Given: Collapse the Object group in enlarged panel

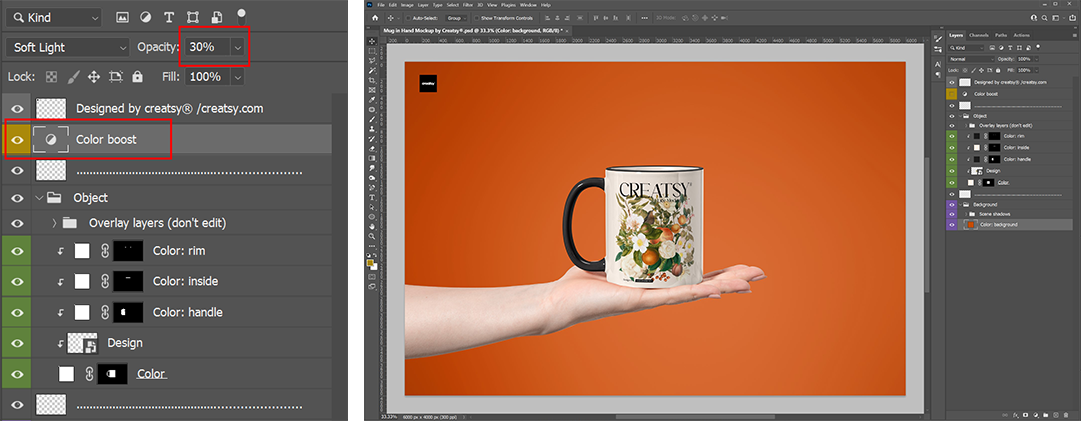Looking at the screenshot, I should click(39, 198).
